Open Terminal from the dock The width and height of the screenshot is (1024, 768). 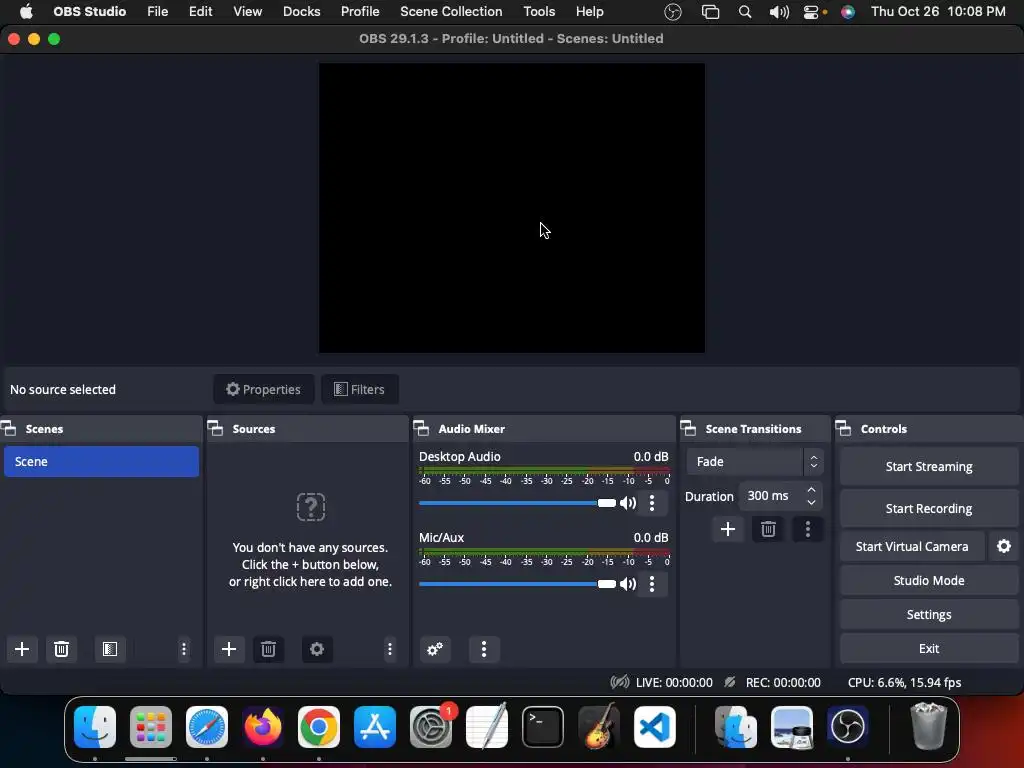(x=543, y=726)
